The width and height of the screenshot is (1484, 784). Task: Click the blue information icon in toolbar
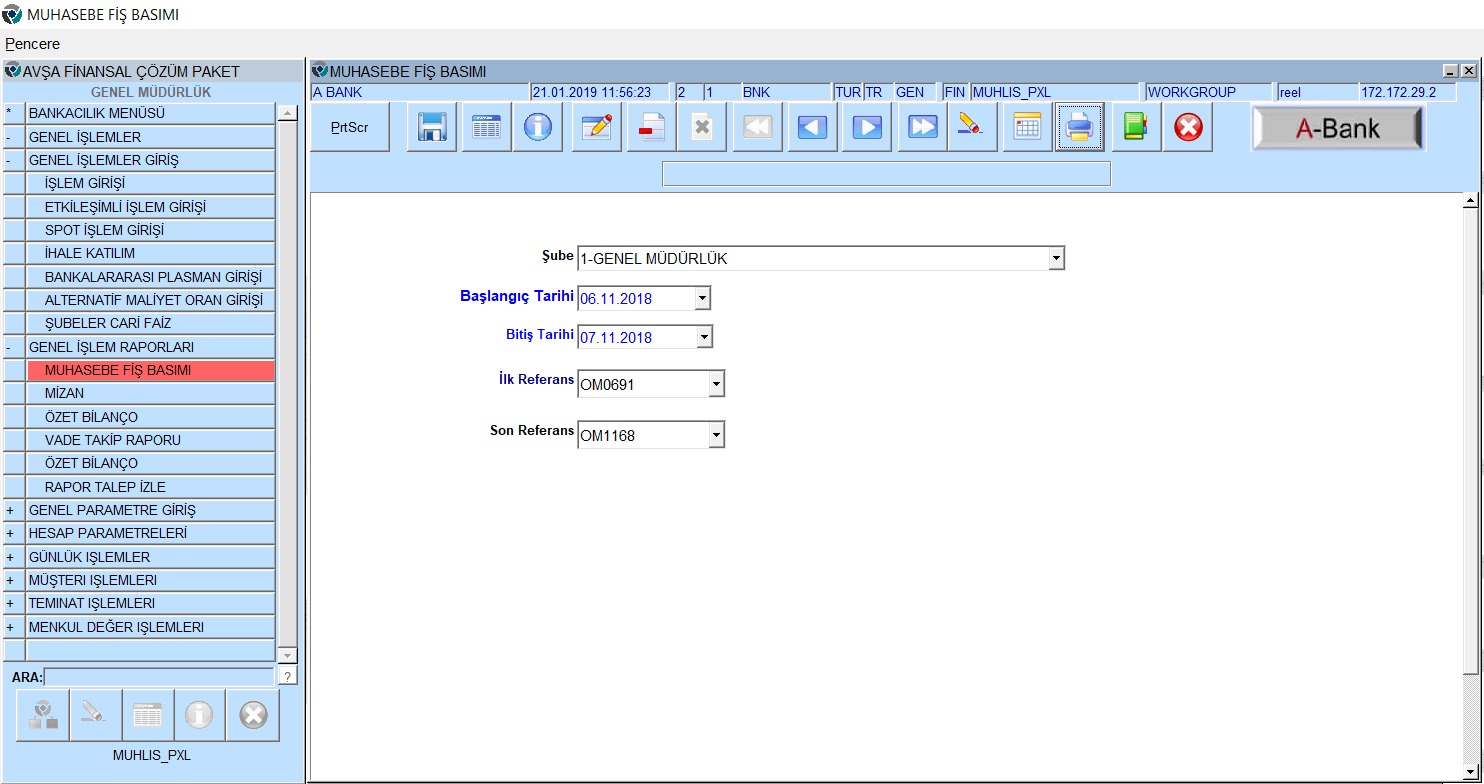(538, 128)
